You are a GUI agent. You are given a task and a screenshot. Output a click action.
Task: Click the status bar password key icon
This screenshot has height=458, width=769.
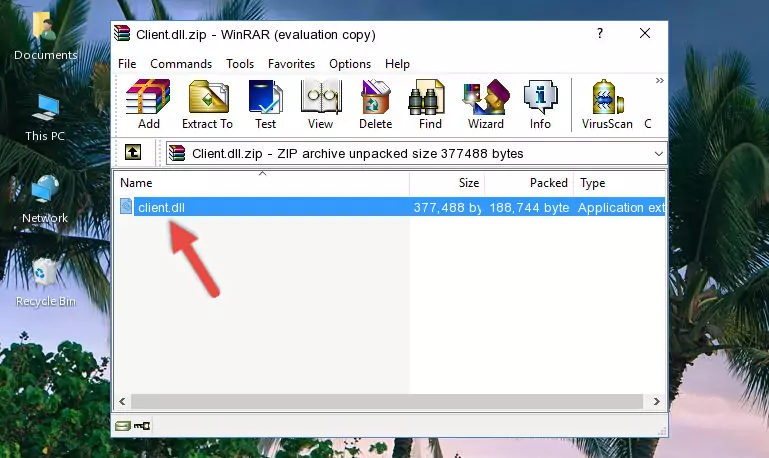pyautogui.click(x=142, y=426)
